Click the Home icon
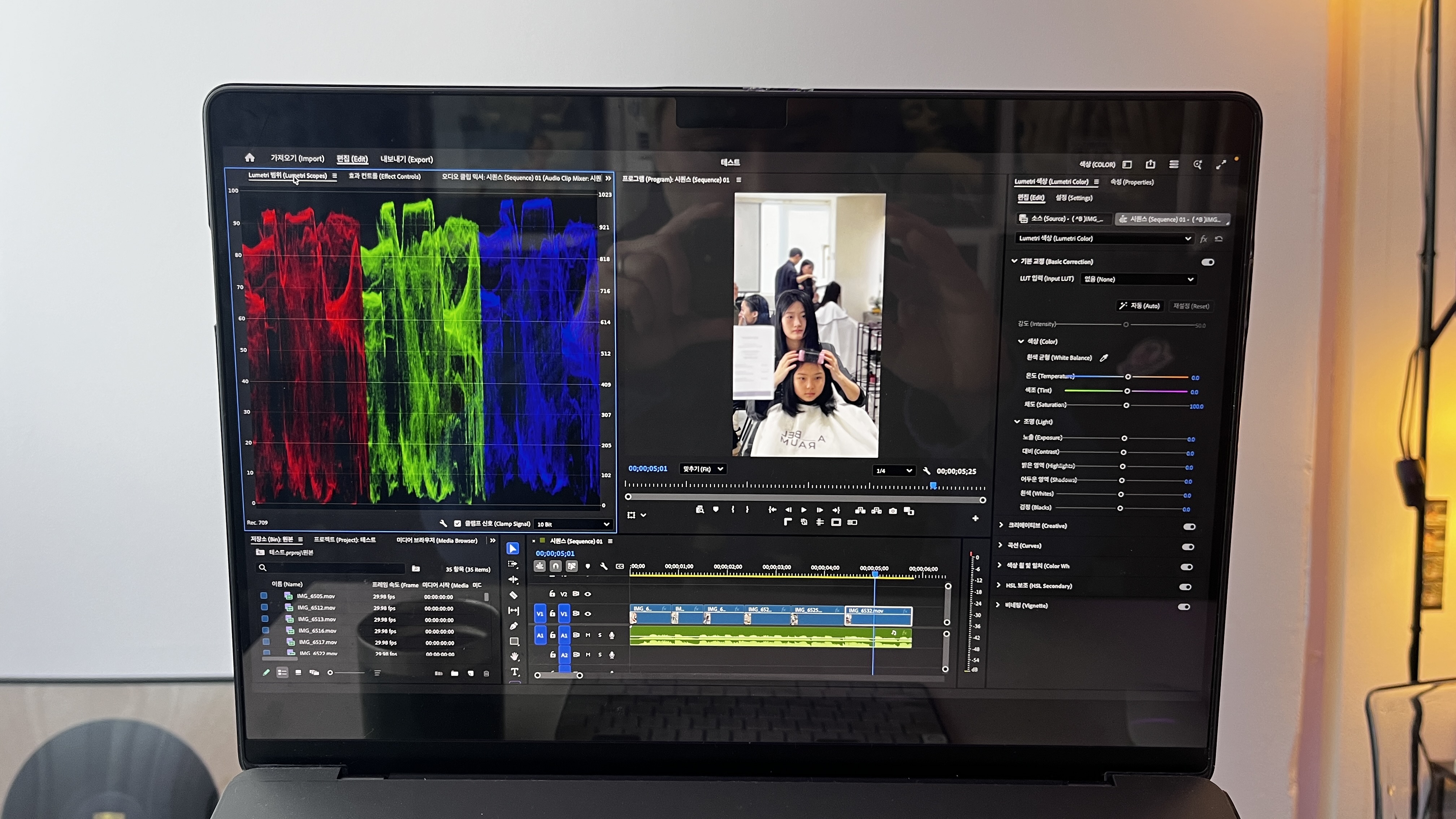 pos(250,158)
